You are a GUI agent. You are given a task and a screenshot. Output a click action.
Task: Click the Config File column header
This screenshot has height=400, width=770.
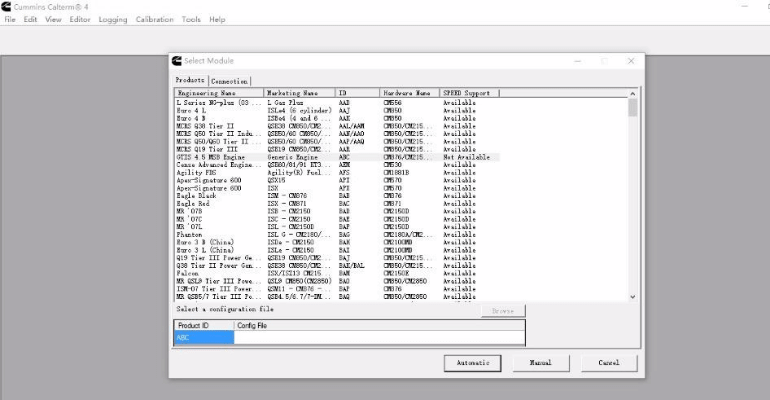click(379, 325)
